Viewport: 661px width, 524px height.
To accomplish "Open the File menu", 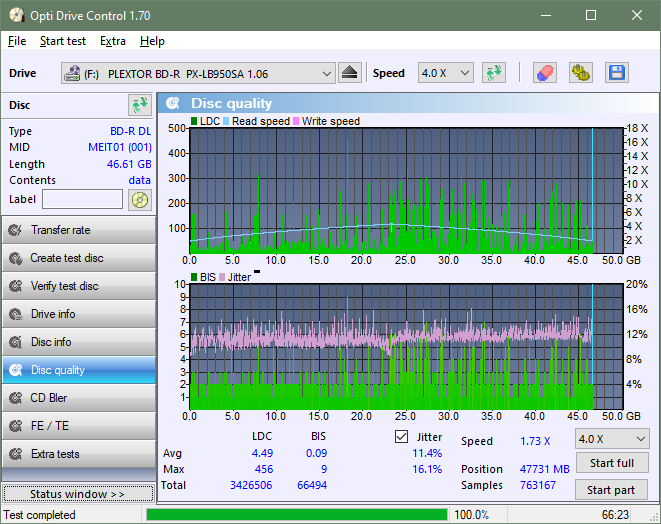I will (17, 41).
